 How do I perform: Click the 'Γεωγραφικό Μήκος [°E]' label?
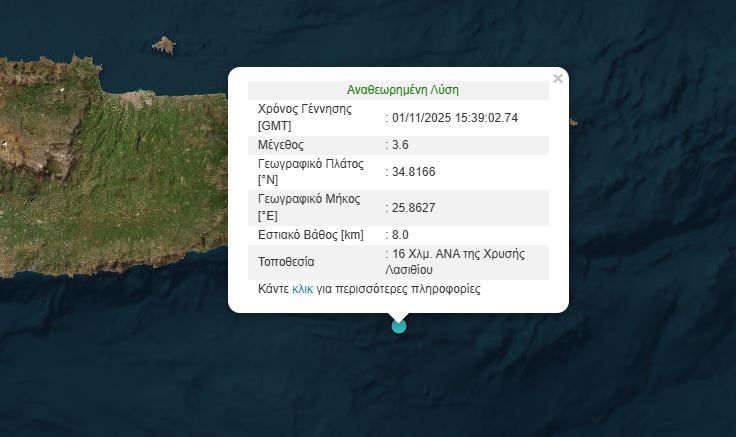pos(308,207)
